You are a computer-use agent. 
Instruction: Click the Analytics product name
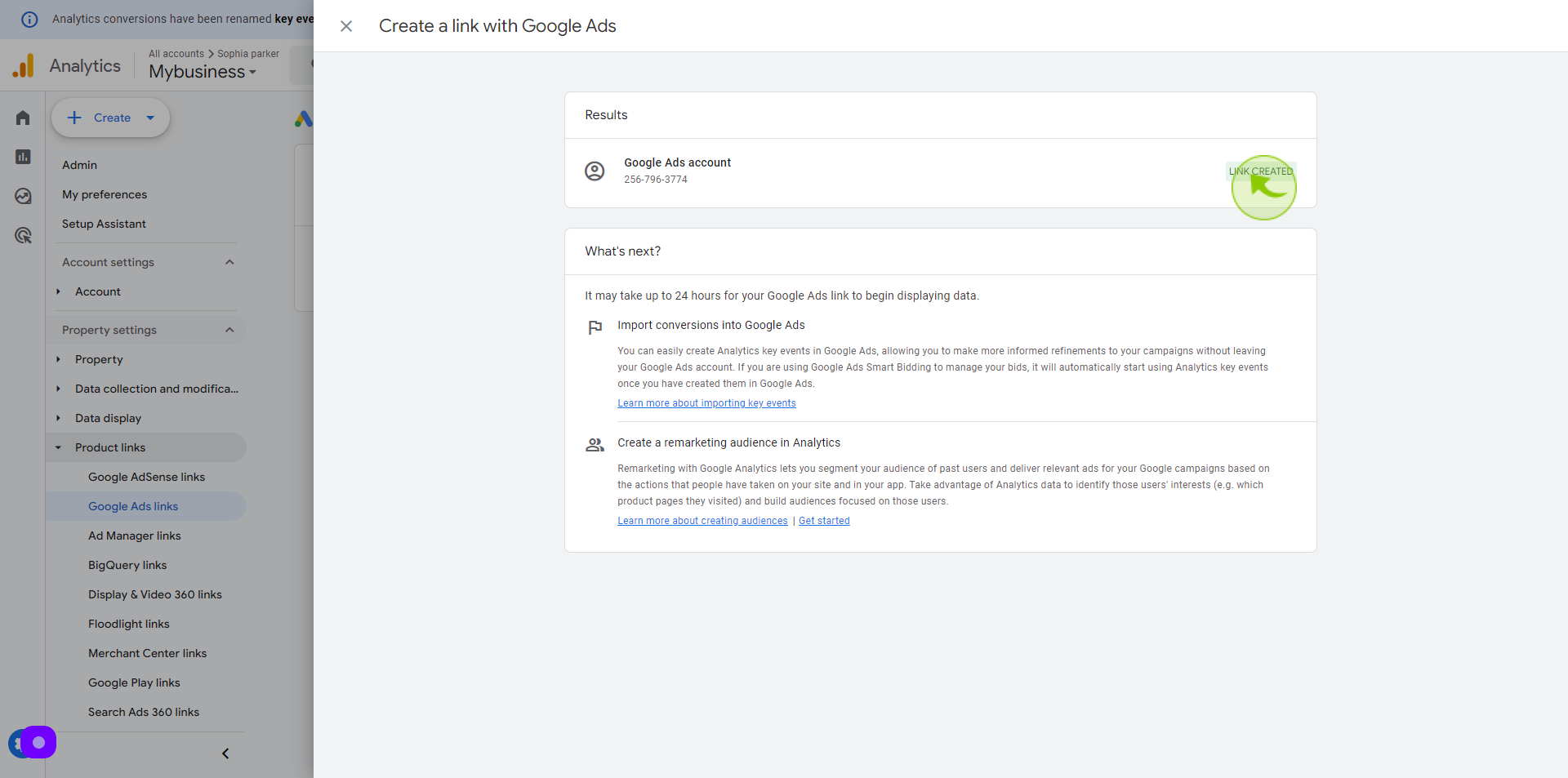85,66
